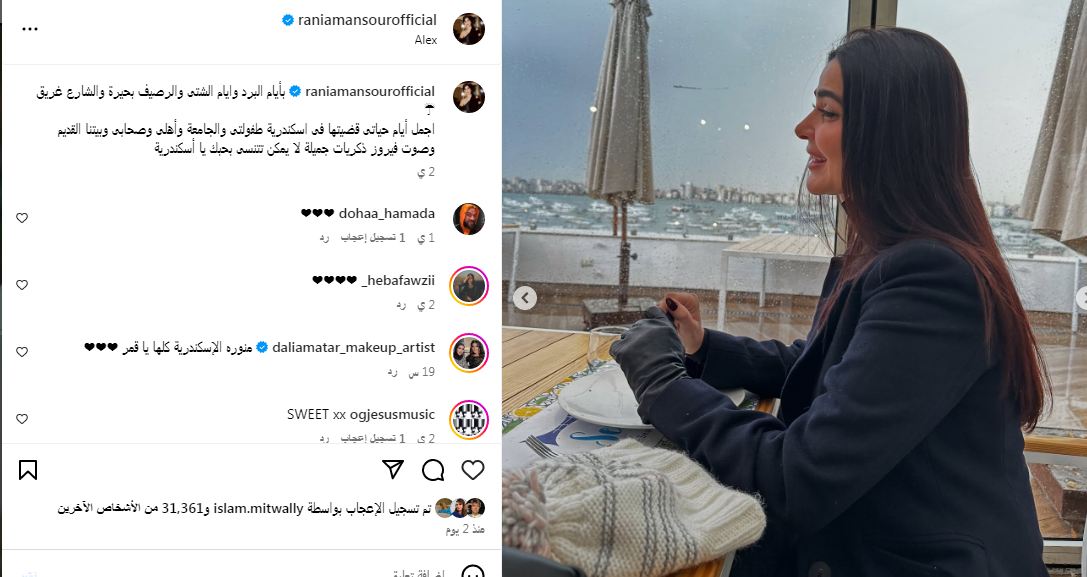Share the post via paper plane icon

point(393,470)
